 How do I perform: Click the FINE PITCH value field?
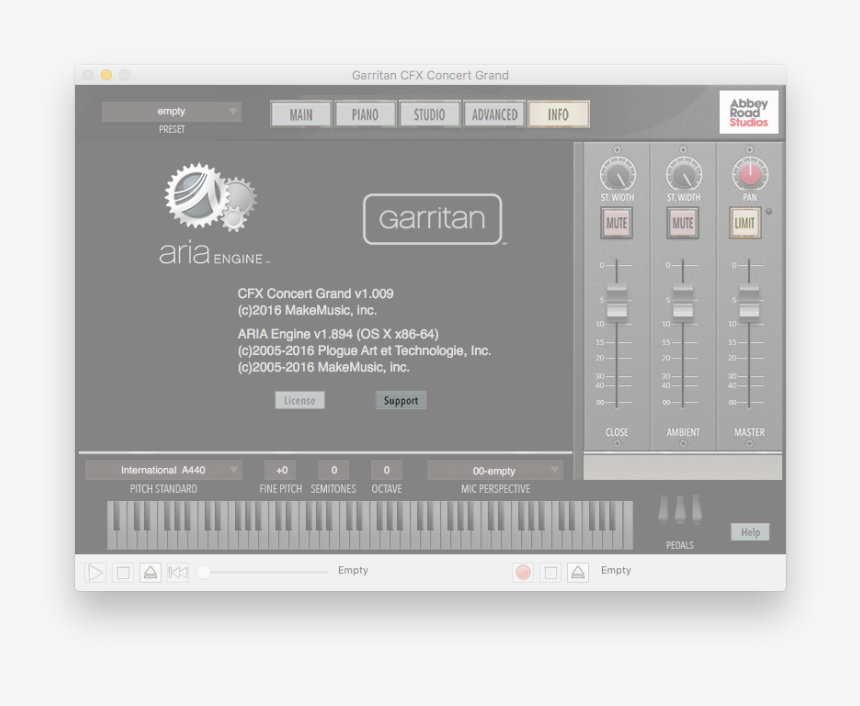pyautogui.click(x=280, y=470)
